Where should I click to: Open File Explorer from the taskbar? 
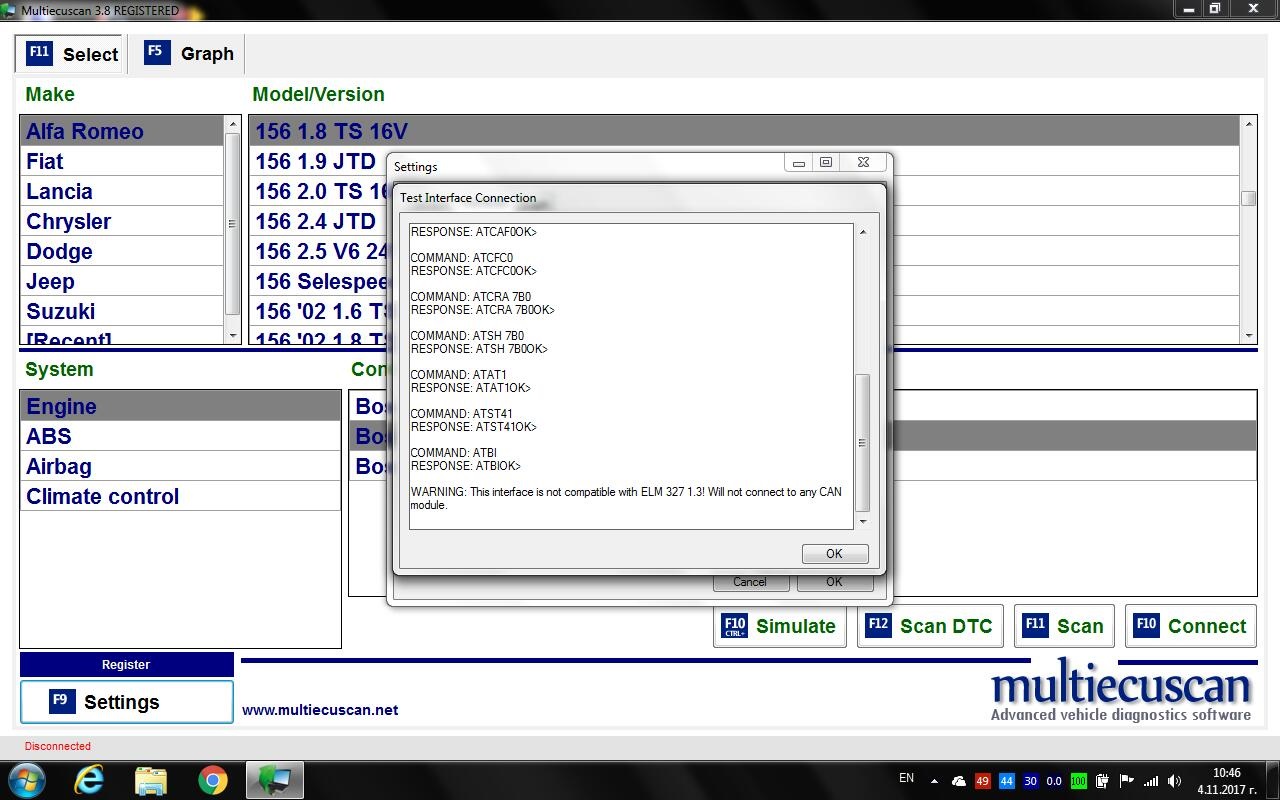pyautogui.click(x=151, y=780)
